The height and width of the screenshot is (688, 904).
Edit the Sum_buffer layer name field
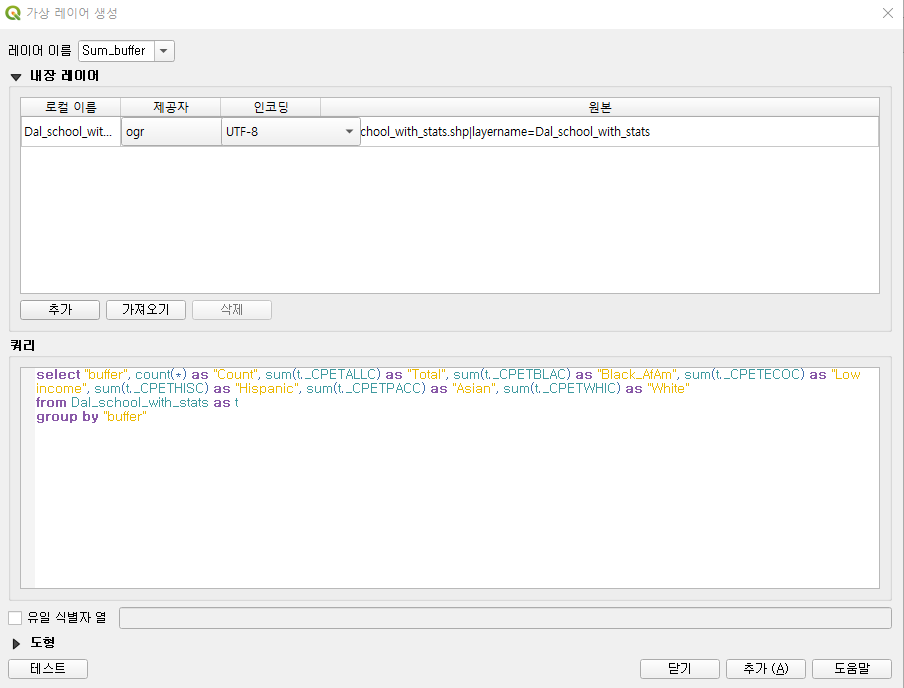pos(116,51)
